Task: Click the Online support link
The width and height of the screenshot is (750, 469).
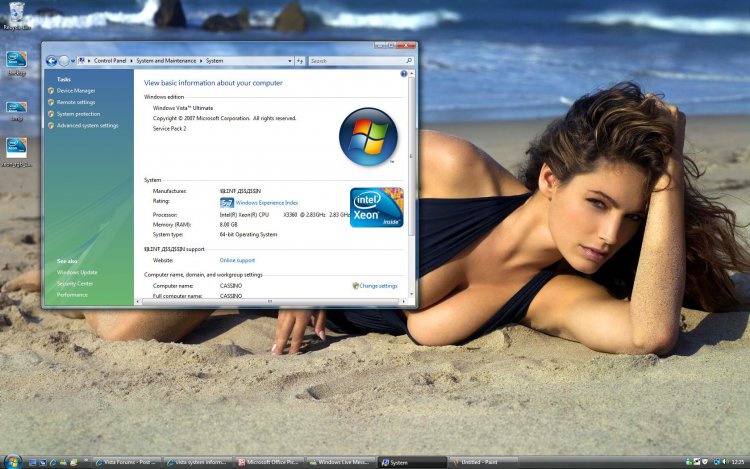Action: click(237, 260)
